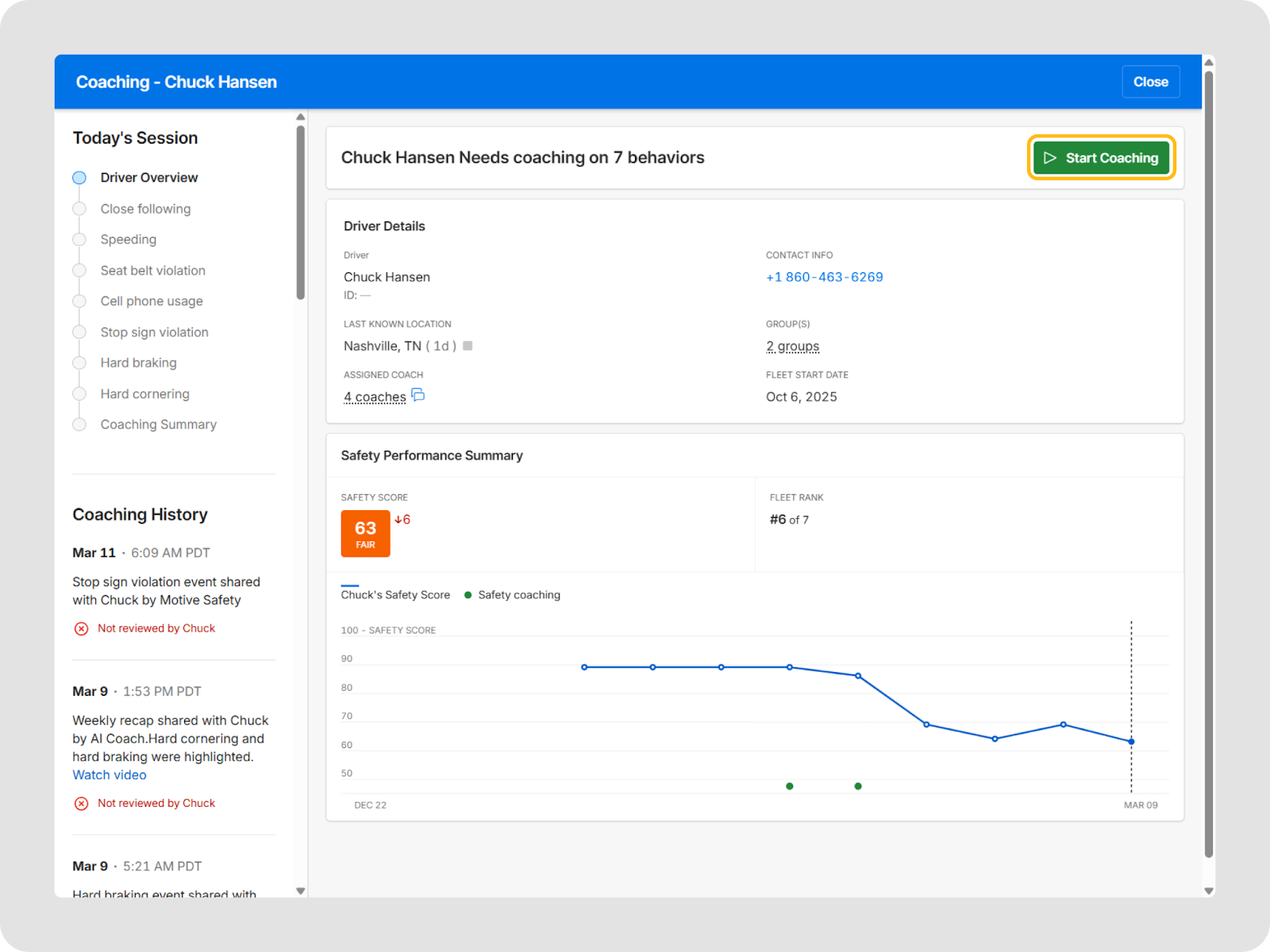Open the Cell phone usage step
This screenshot has height=952, width=1270.
152,301
